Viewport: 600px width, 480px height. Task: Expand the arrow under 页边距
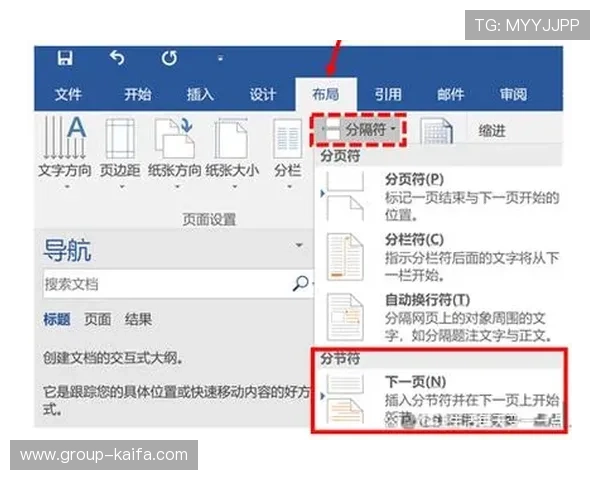point(122,187)
